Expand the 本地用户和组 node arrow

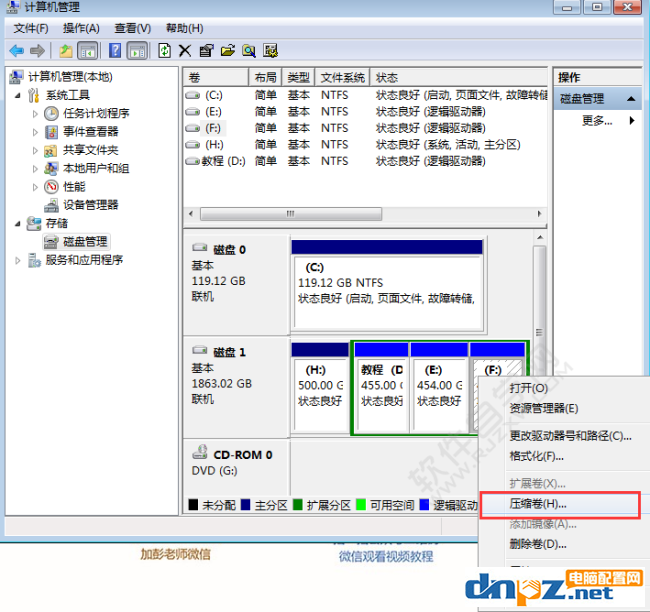35,168
